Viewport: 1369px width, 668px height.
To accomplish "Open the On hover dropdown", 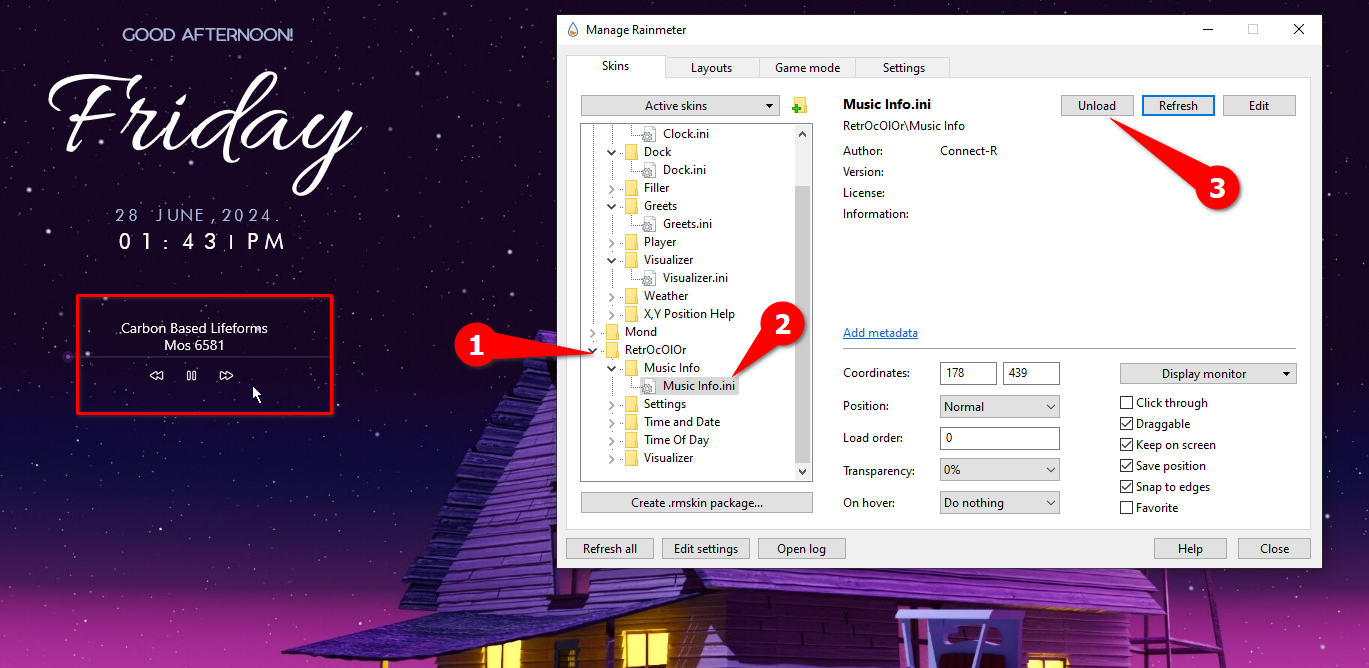I will coord(1000,502).
